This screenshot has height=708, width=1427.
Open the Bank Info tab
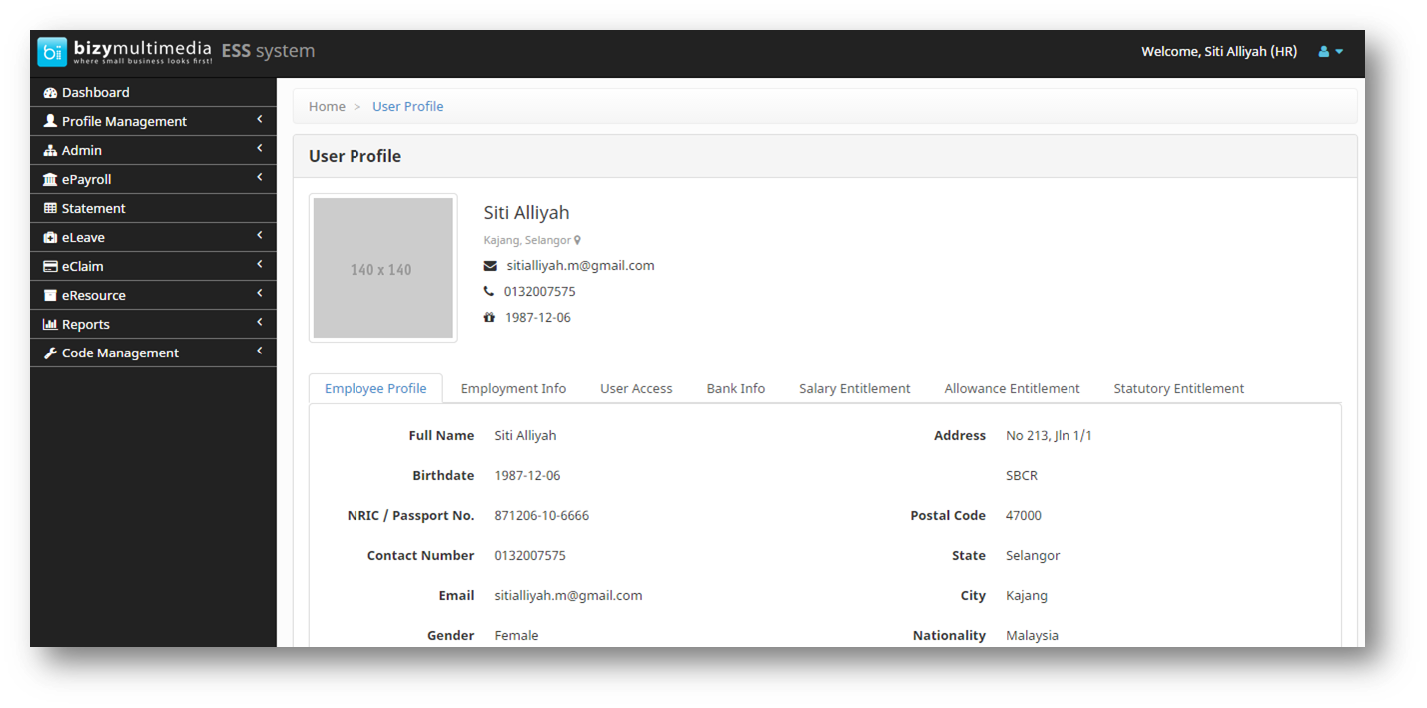click(735, 389)
